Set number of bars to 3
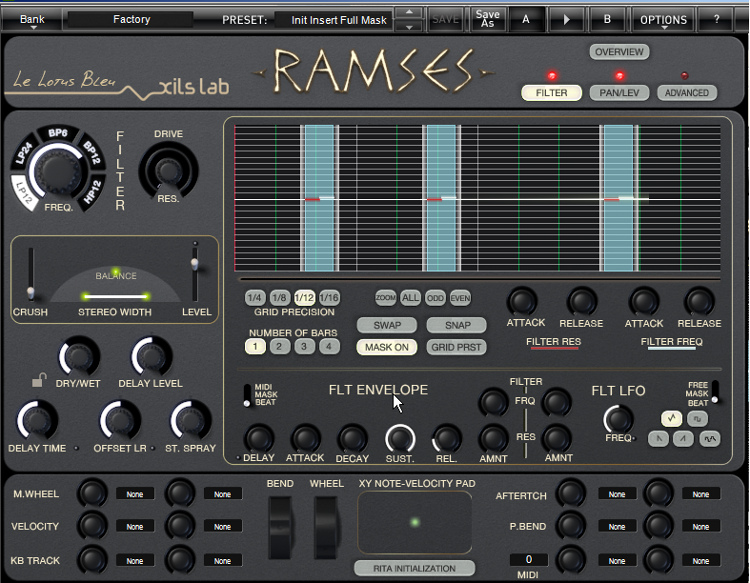 click(304, 346)
